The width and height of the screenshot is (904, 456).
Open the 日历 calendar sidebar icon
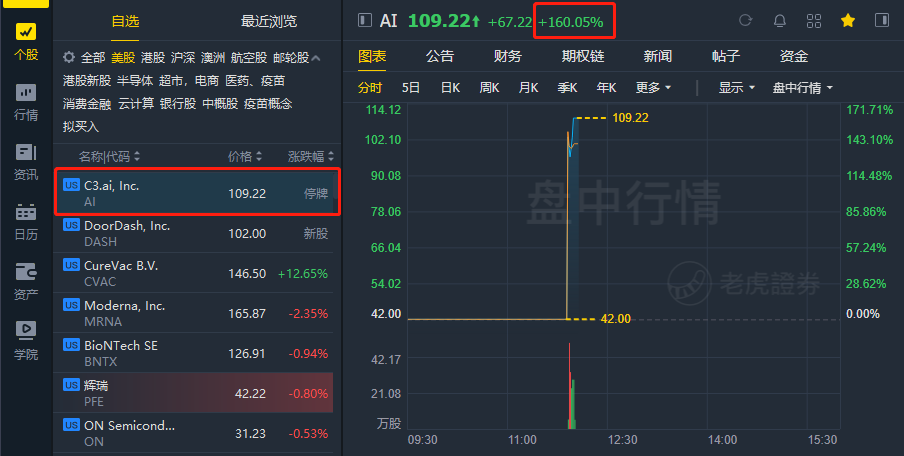pos(25,222)
